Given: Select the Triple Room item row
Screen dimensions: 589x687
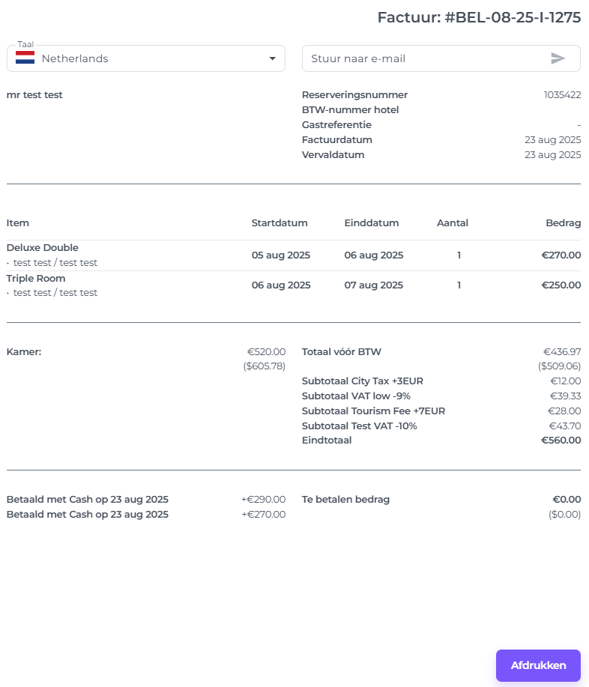Looking at the screenshot, I should click(294, 285).
